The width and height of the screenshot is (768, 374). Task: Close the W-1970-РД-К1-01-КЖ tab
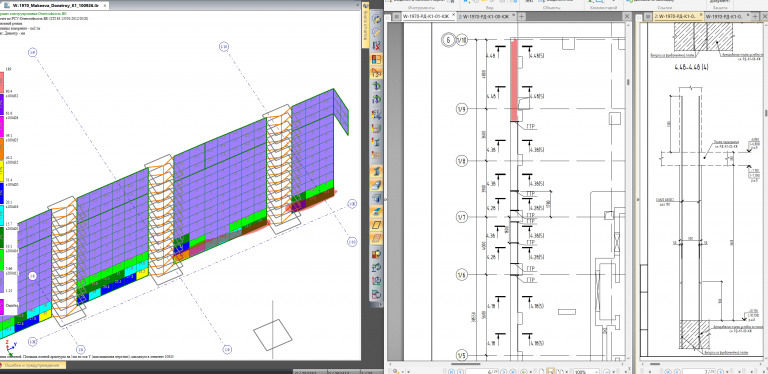453,16
